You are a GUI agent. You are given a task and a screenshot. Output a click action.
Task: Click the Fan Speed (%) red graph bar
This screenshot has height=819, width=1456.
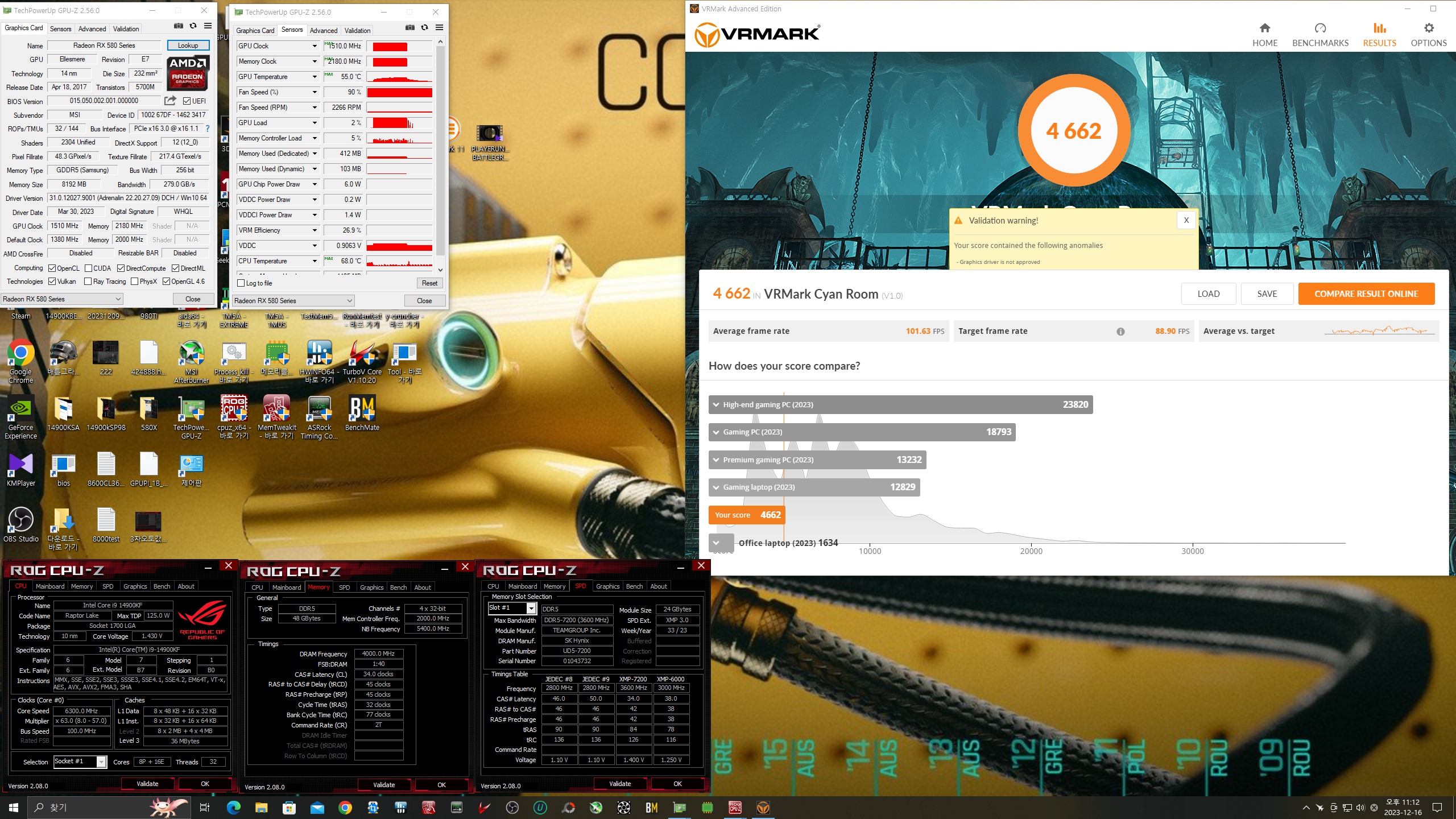pyautogui.click(x=399, y=92)
